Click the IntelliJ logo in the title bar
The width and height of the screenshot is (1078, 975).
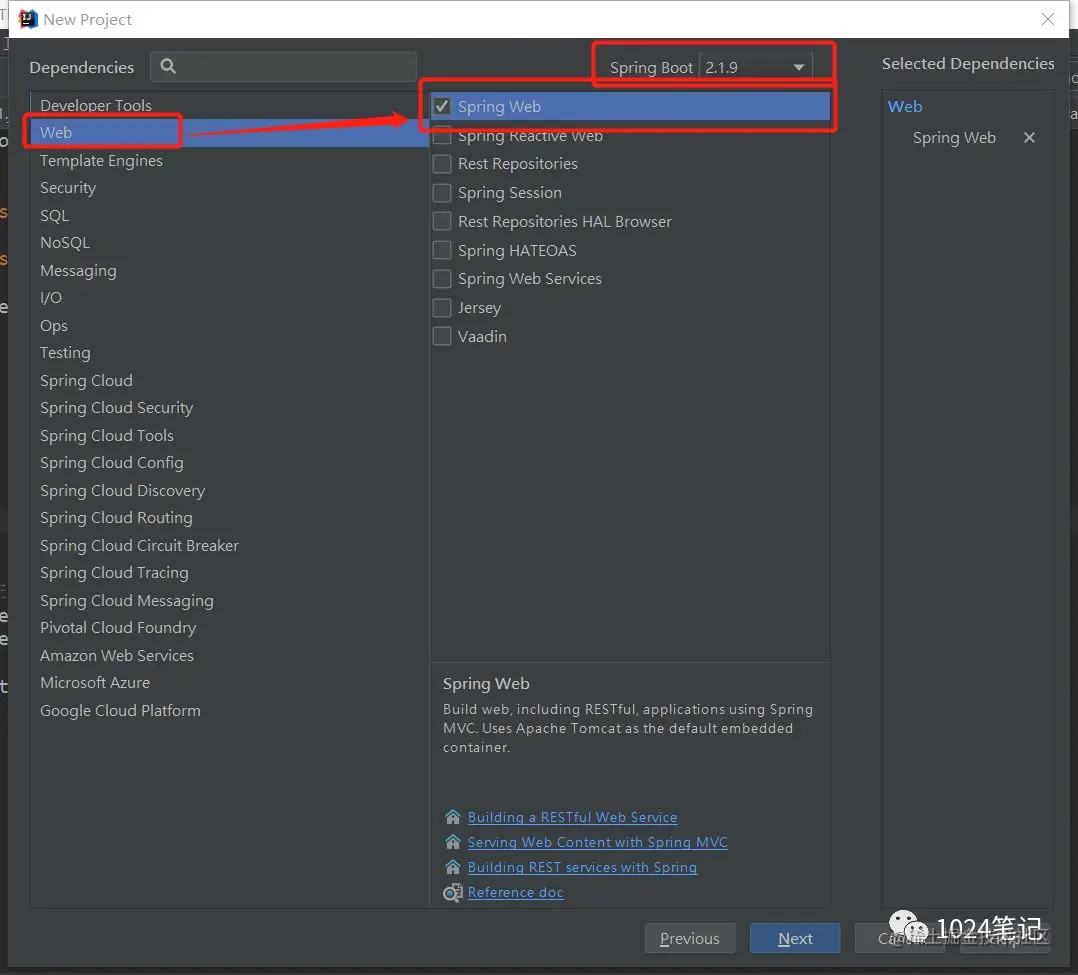pyautogui.click(x=28, y=19)
